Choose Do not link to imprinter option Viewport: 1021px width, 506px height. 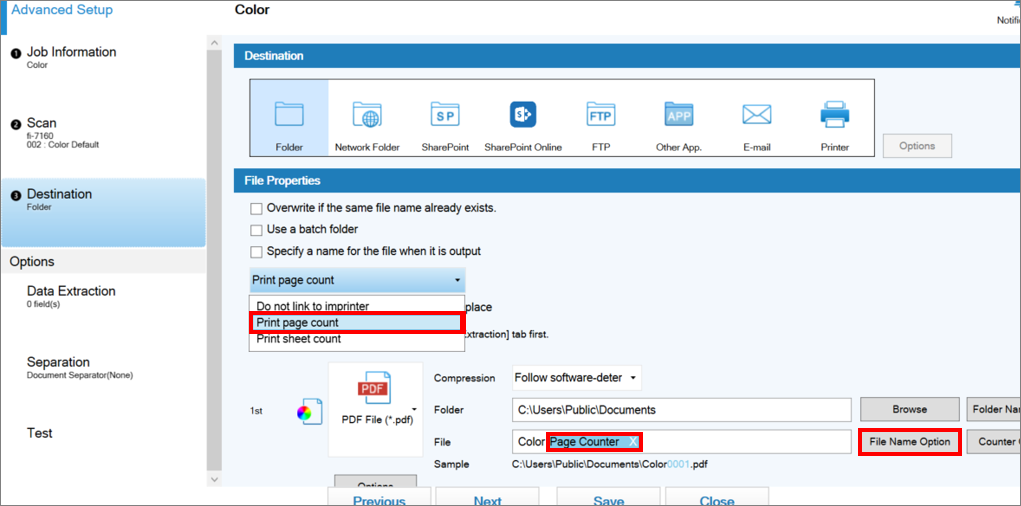click(x=311, y=307)
